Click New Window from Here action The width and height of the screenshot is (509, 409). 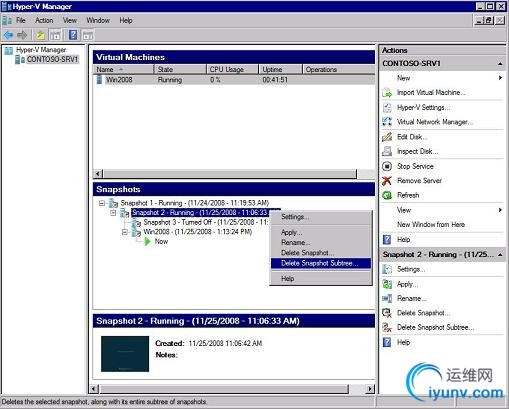(x=431, y=225)
